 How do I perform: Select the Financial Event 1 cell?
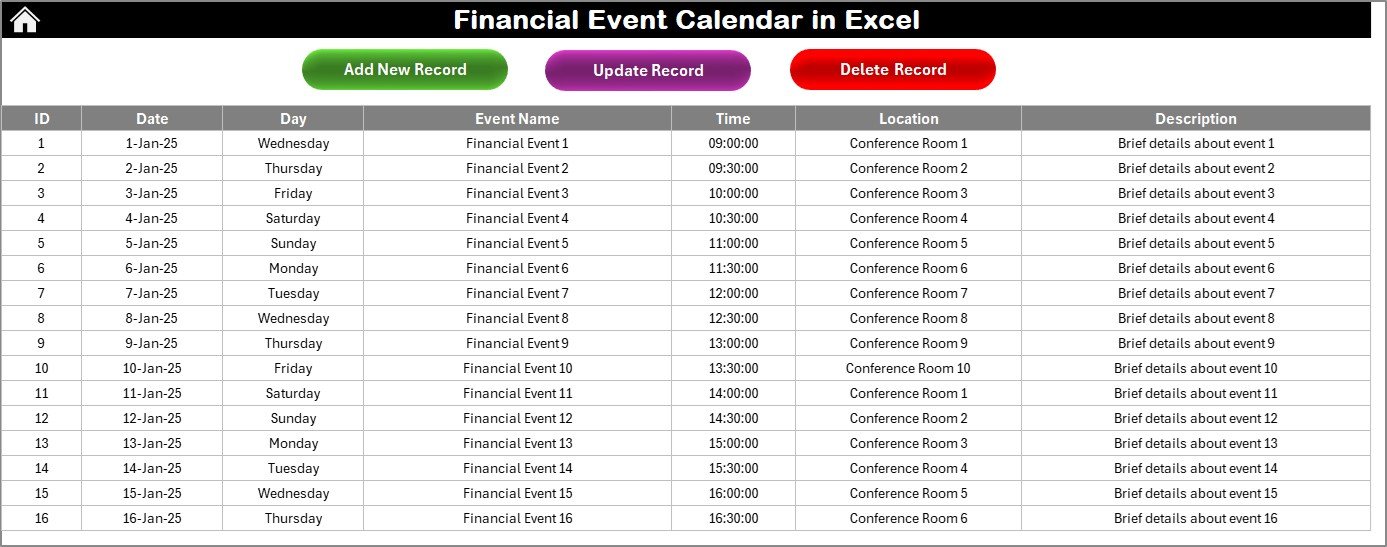tap(517, 143)
